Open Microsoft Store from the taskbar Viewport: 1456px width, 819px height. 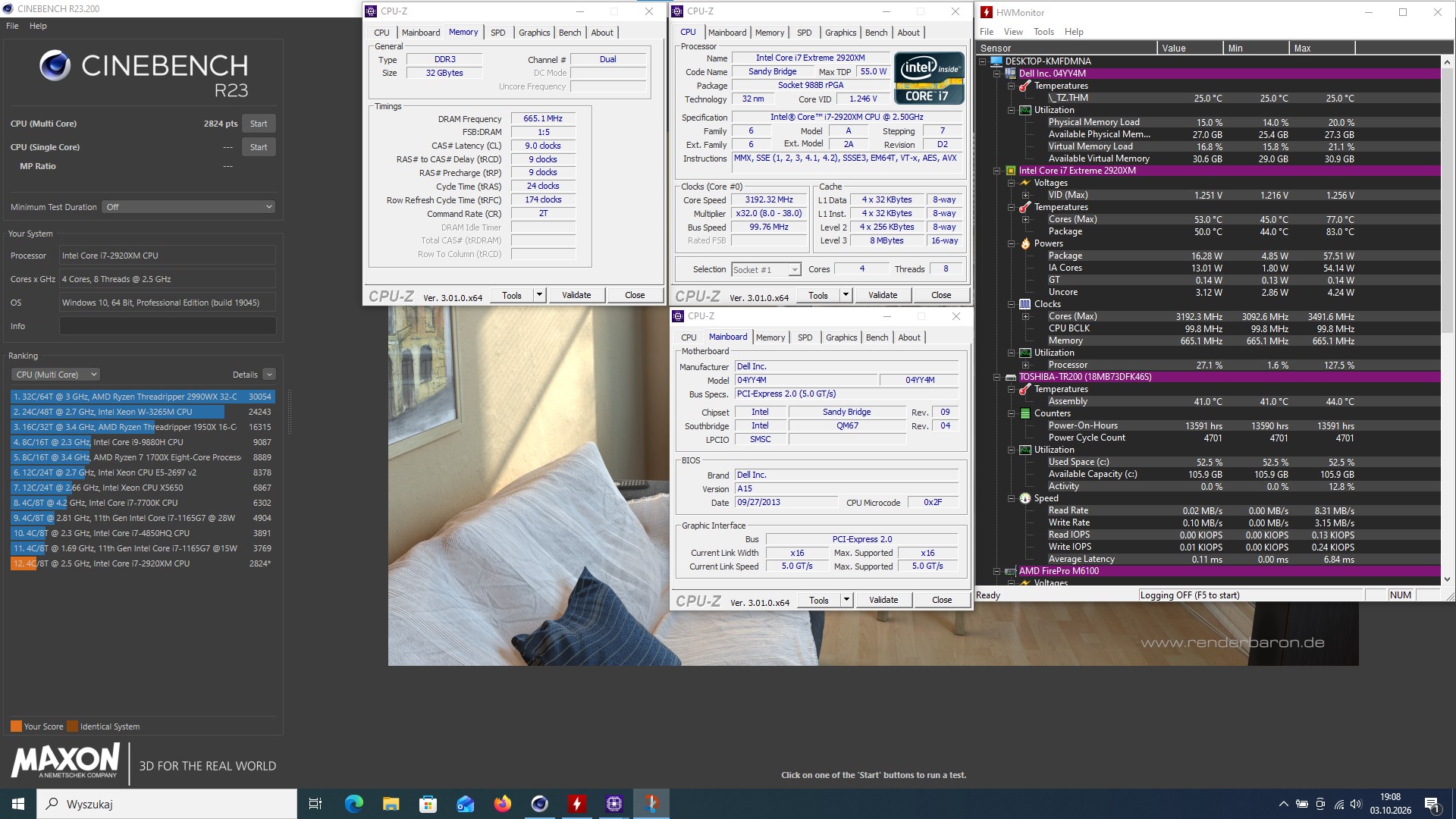(x=428, y=804)
